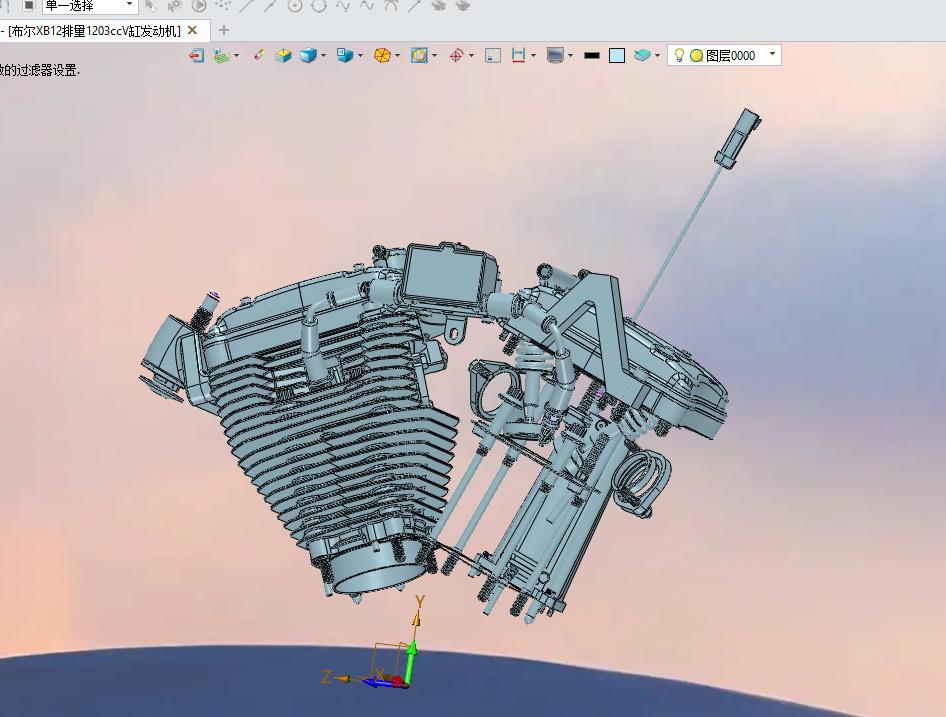Expand the orange polygon icon dropdown
This screenshot has width=946, height=717.
point(398,56)
